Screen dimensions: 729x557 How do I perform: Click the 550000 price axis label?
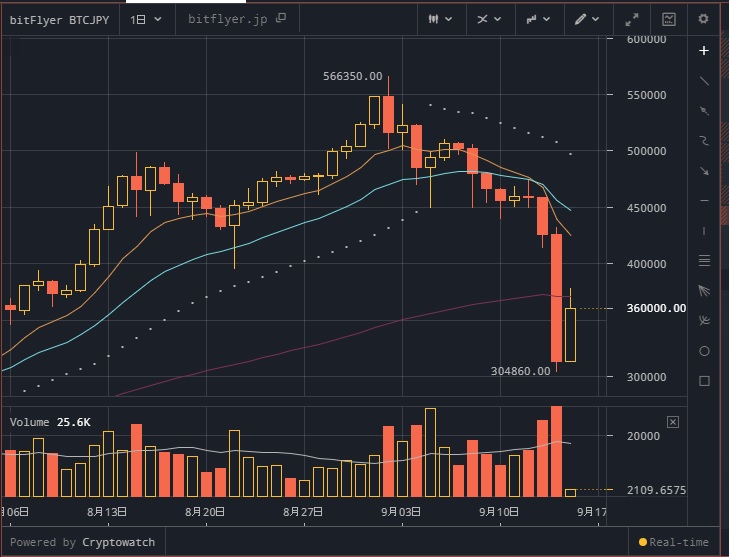[x=646, y=95]
